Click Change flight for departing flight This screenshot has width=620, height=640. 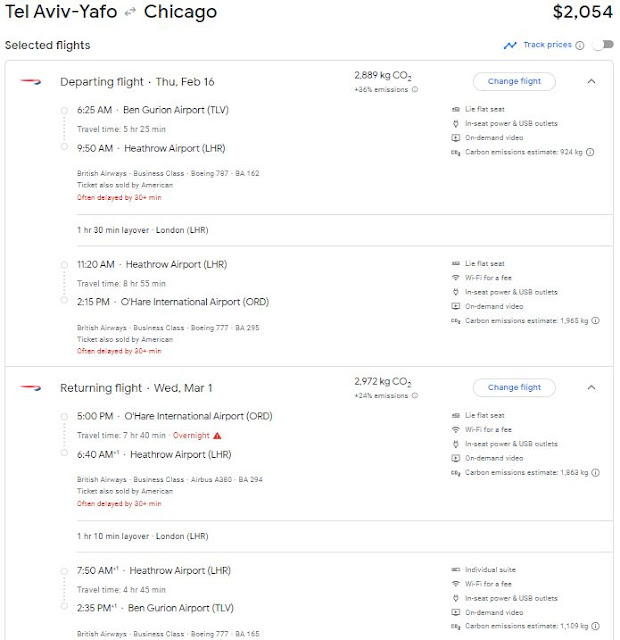tap(514, 81)
